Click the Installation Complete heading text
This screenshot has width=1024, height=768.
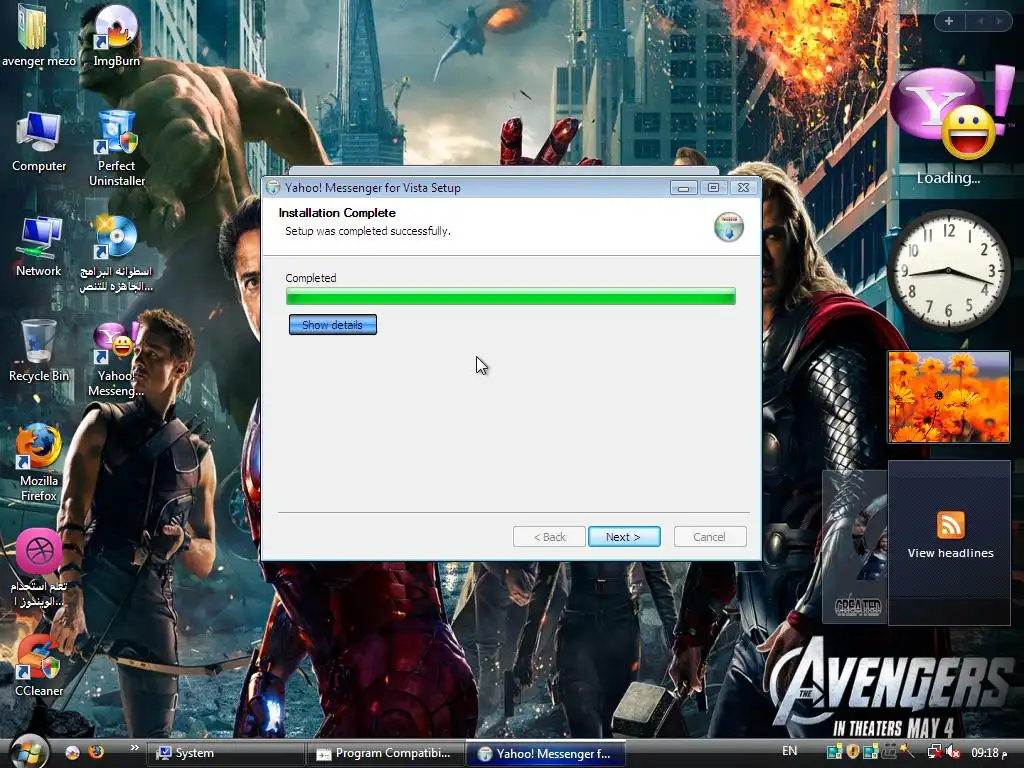[x=337, y=213]
